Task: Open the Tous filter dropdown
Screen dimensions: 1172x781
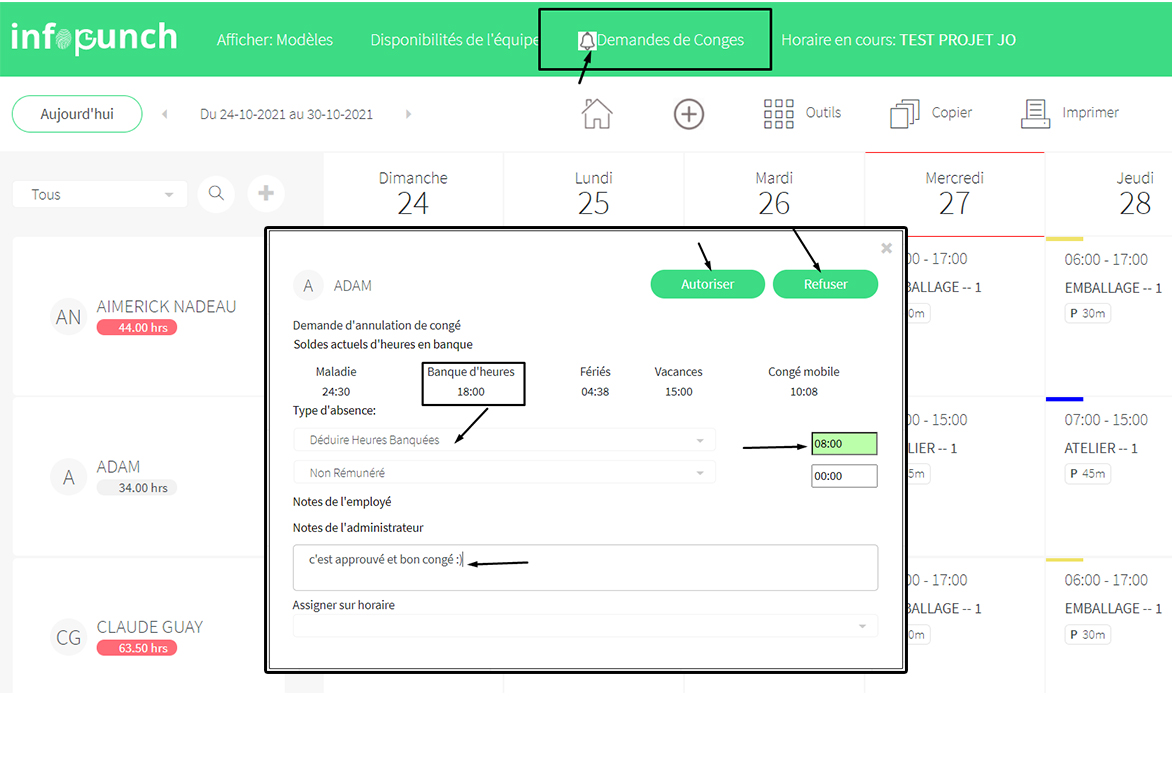Action: [x=99, y=194]
